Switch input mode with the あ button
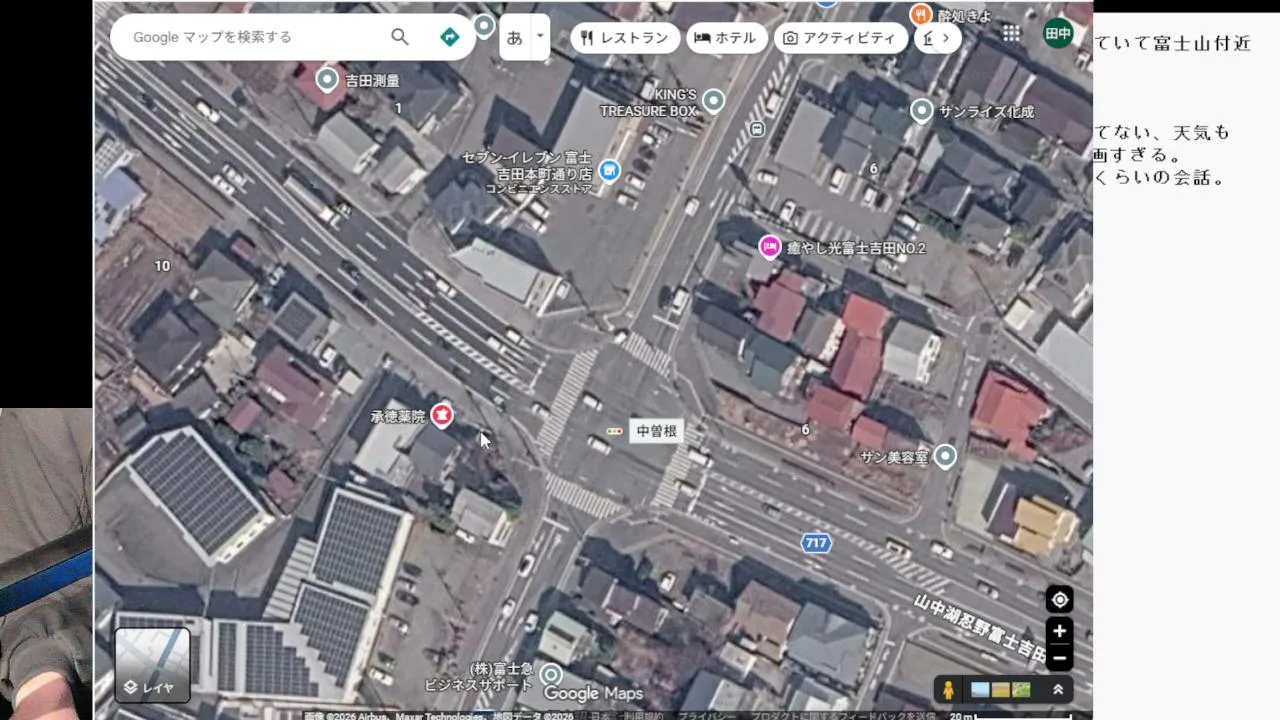1280x720 pixels. pos(514,38)
